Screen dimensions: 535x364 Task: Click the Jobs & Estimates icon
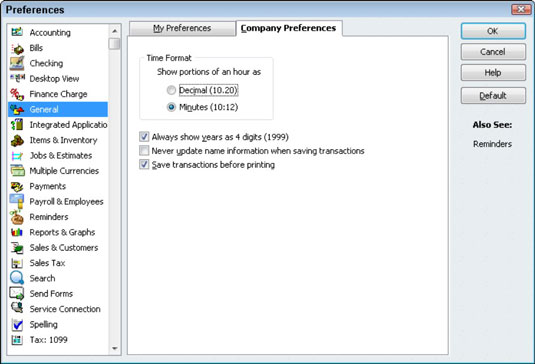(x=17, y=156)
